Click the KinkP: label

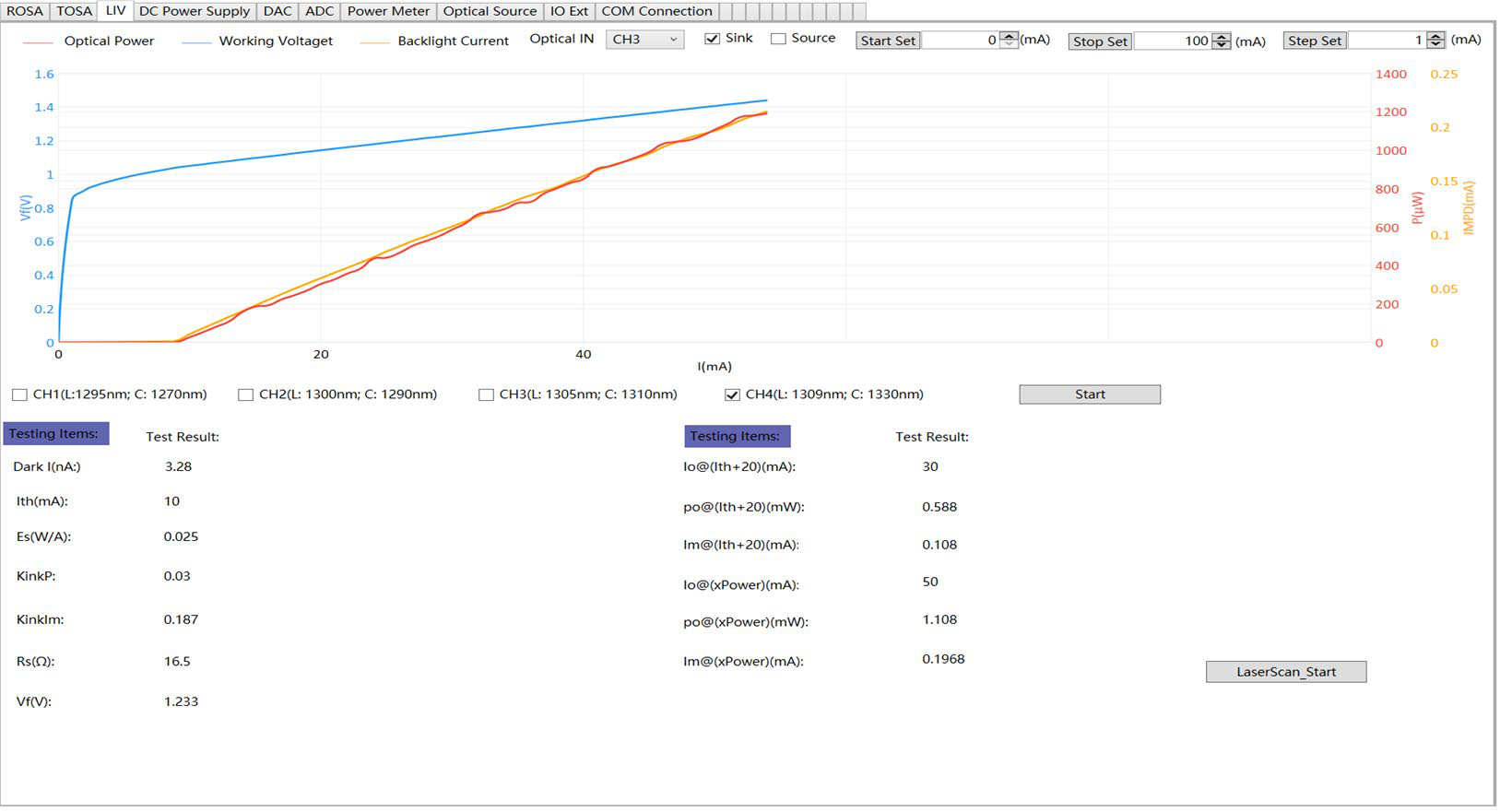coord(36,576)
